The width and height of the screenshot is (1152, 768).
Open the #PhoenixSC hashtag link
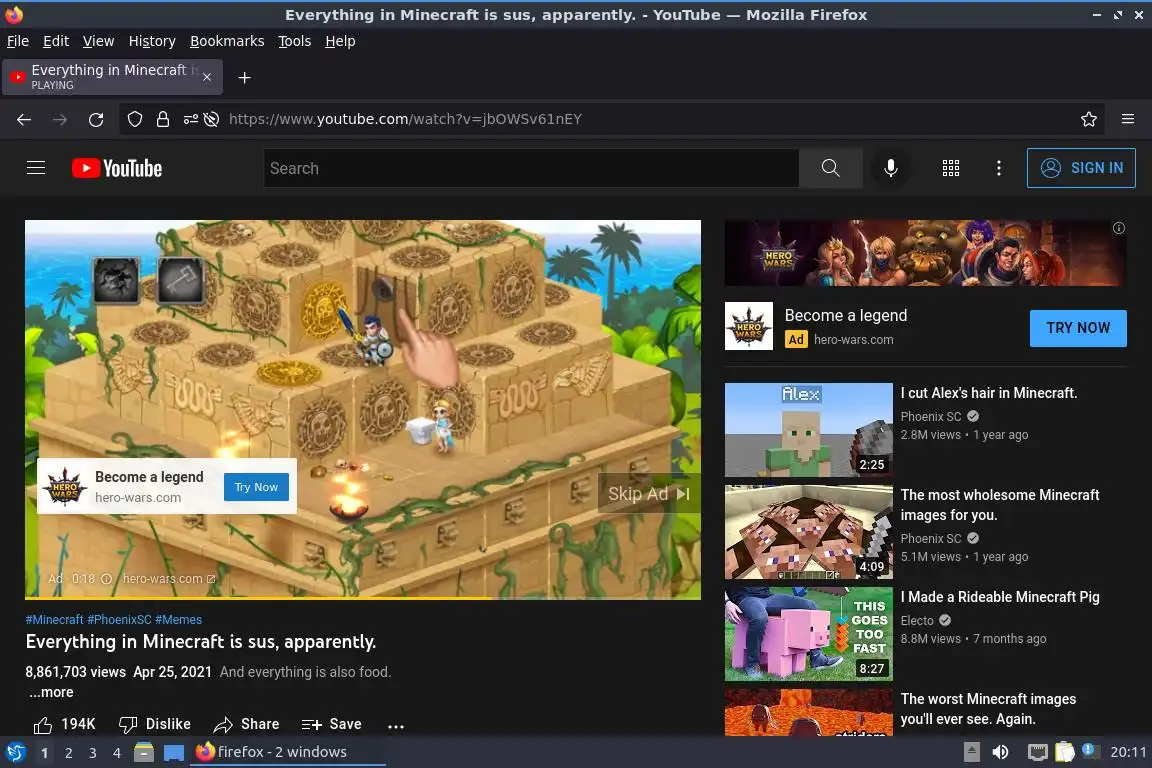click(119, 620)
